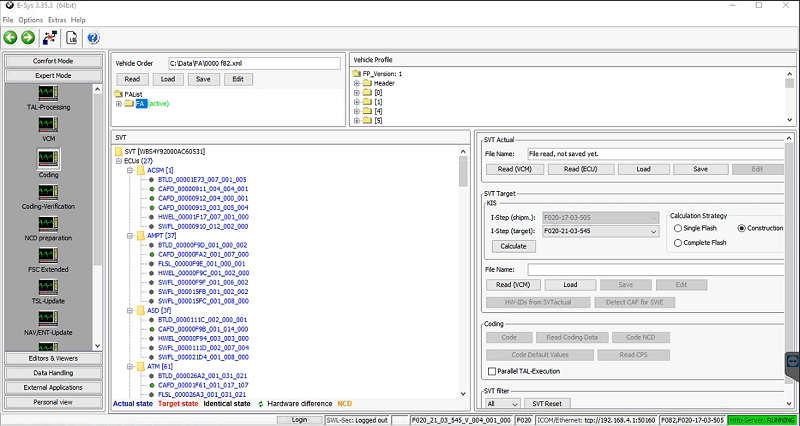The width and height of the screenshot is (800, 426).
Task: Click the blue help question mark icon
Action: click(x=93, y=38)
